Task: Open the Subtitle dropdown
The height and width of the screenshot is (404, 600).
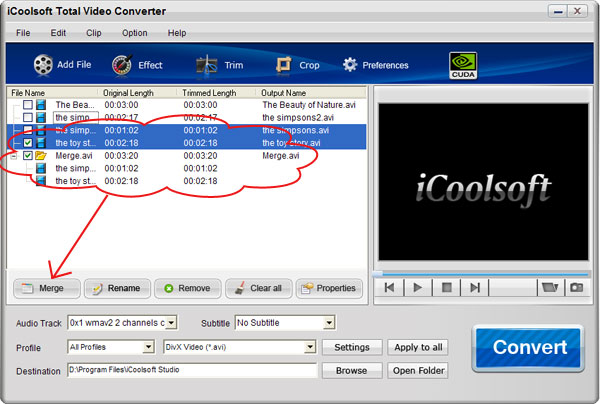Action: point(329,323)
